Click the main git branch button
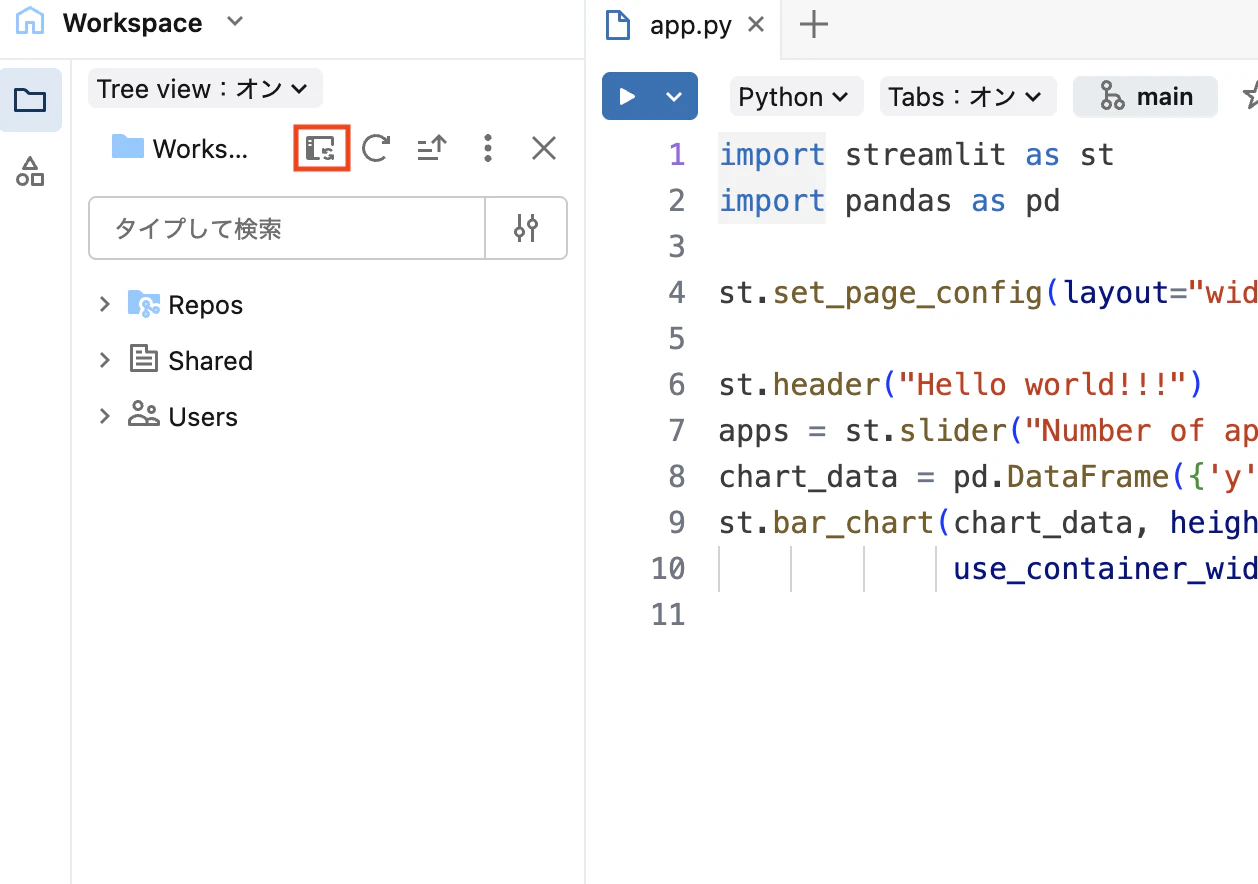1258x884 pixels. [1146, 97]
